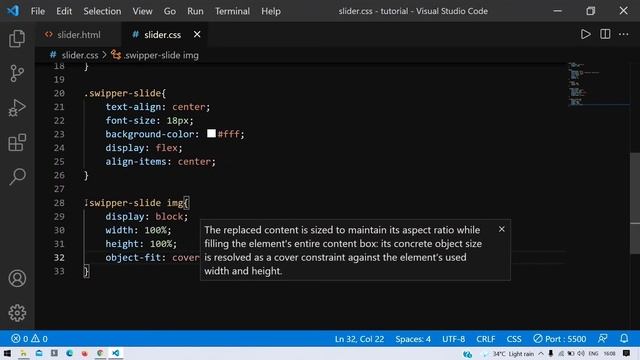Click the feedback icon in status bar
Screen dimensions: 640x360
(602, 338)
